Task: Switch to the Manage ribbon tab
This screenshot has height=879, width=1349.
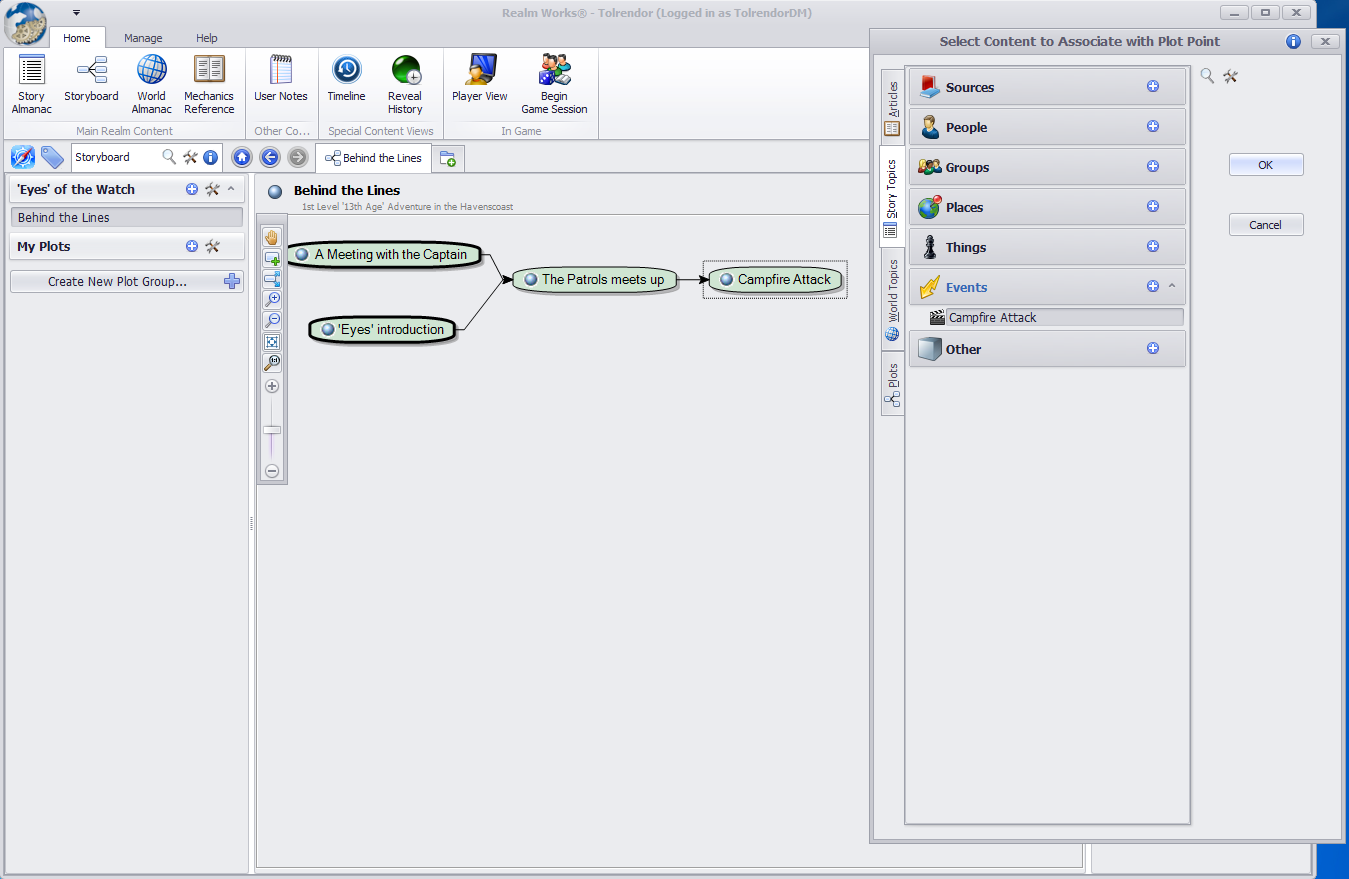Action: tap(143, 38)
